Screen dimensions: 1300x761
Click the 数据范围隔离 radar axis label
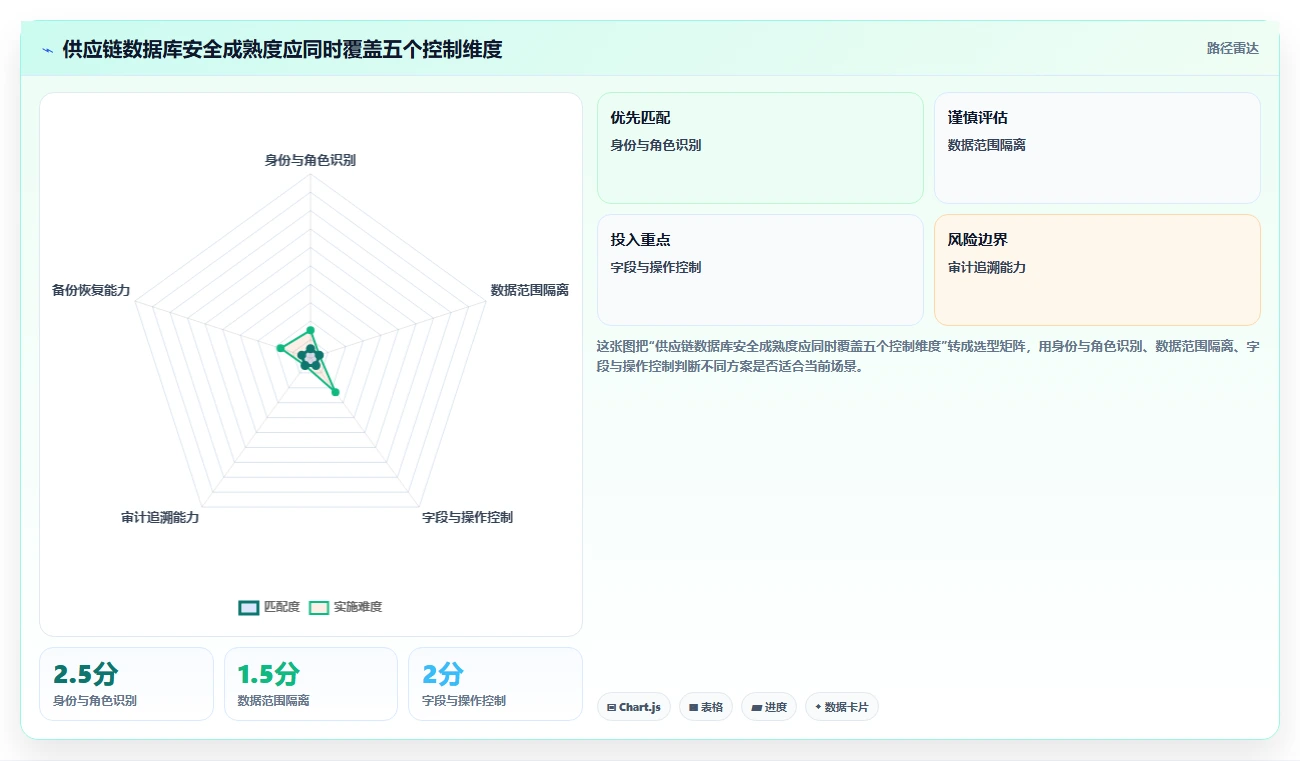pos(529,290)
